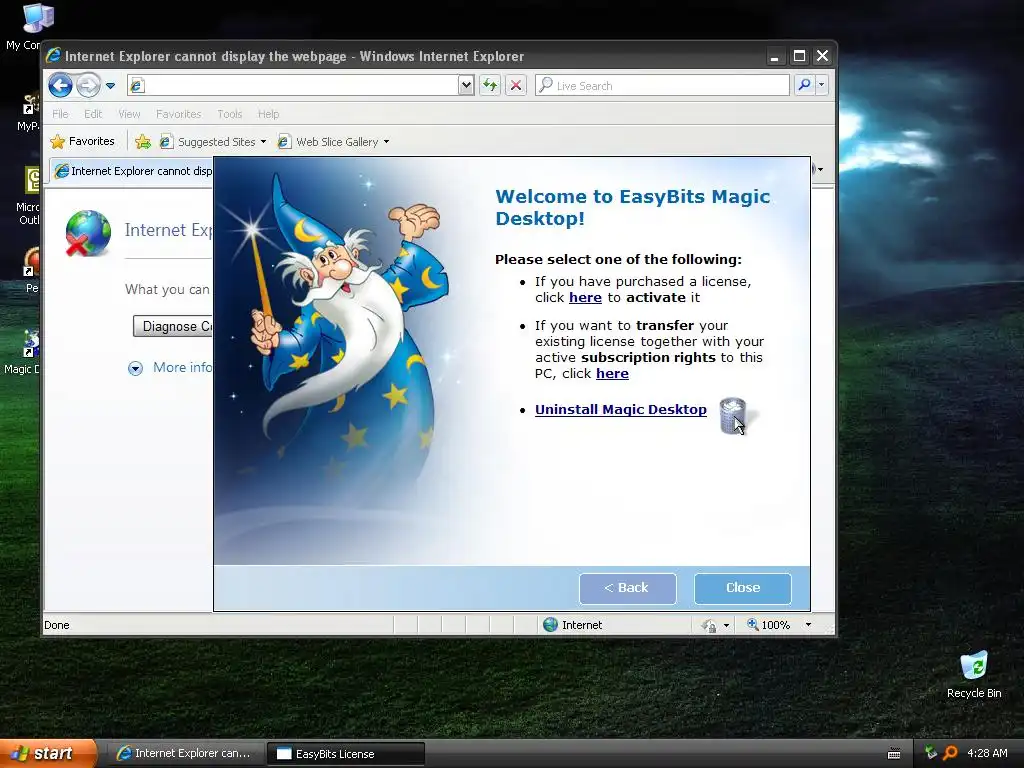
Task: Select the Magic Desktop shortcut icon
Action: click(x=25, y=352)
